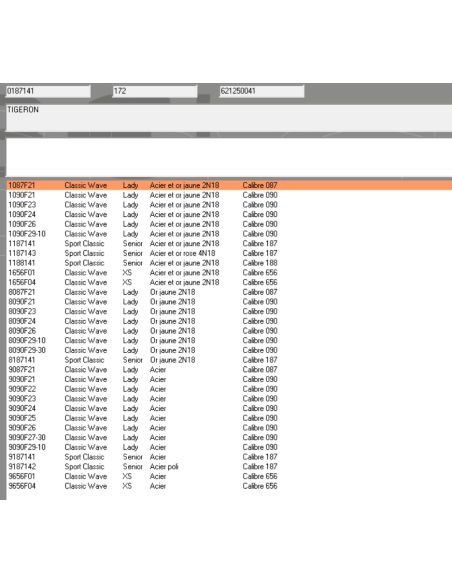Click Or jaune 2N18 in row 8087F21
The image size is (452, 584).
172,292
